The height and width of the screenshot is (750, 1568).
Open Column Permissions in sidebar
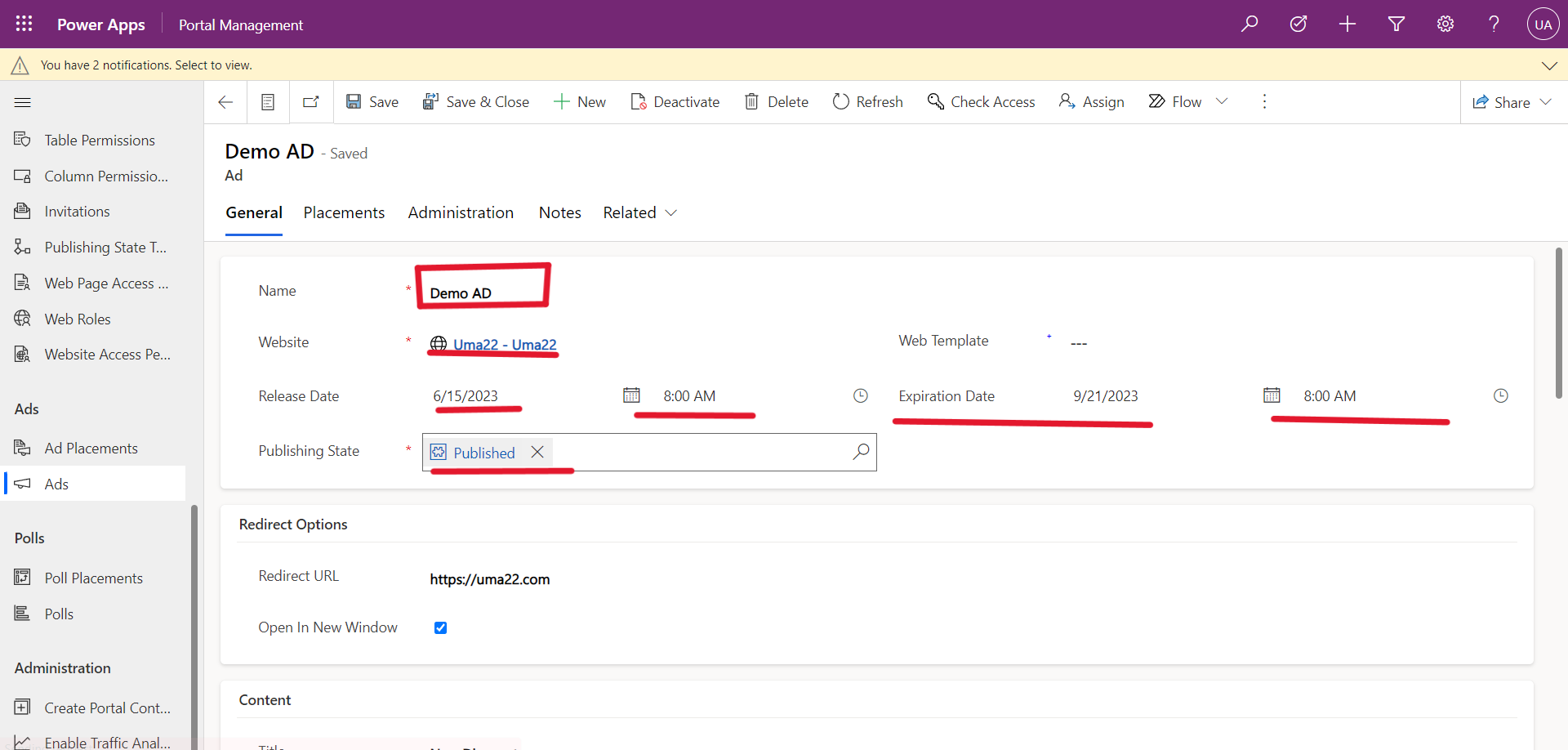point(95,176)
